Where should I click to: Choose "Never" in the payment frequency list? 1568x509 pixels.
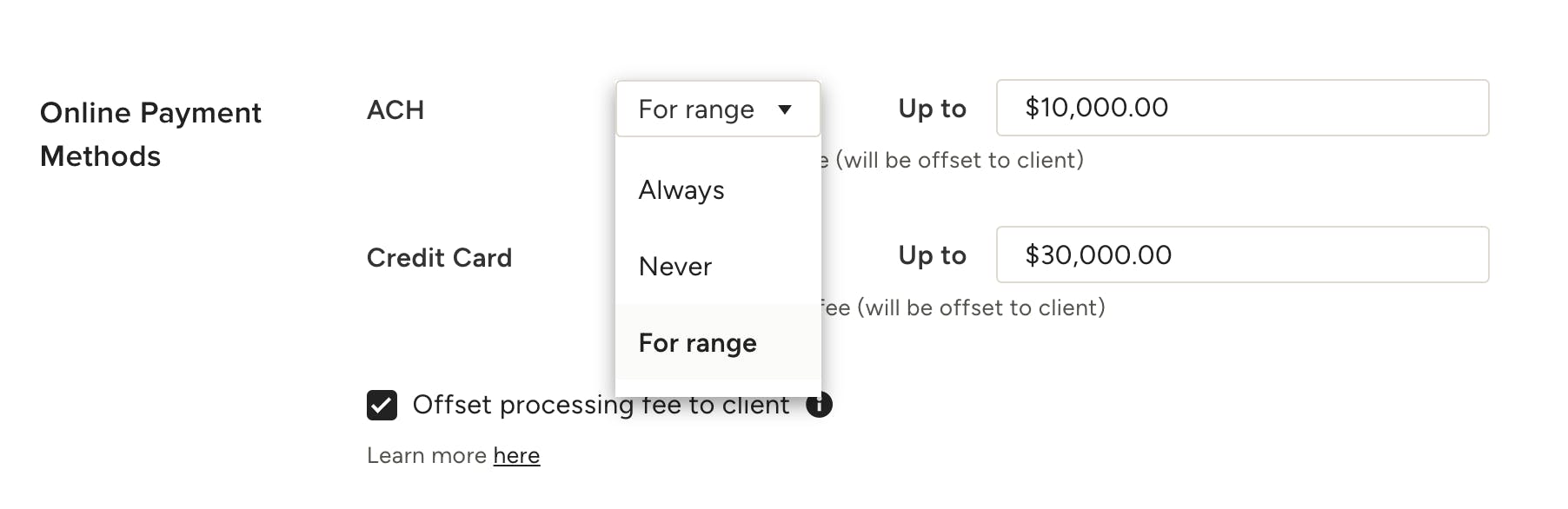point(676,266)
